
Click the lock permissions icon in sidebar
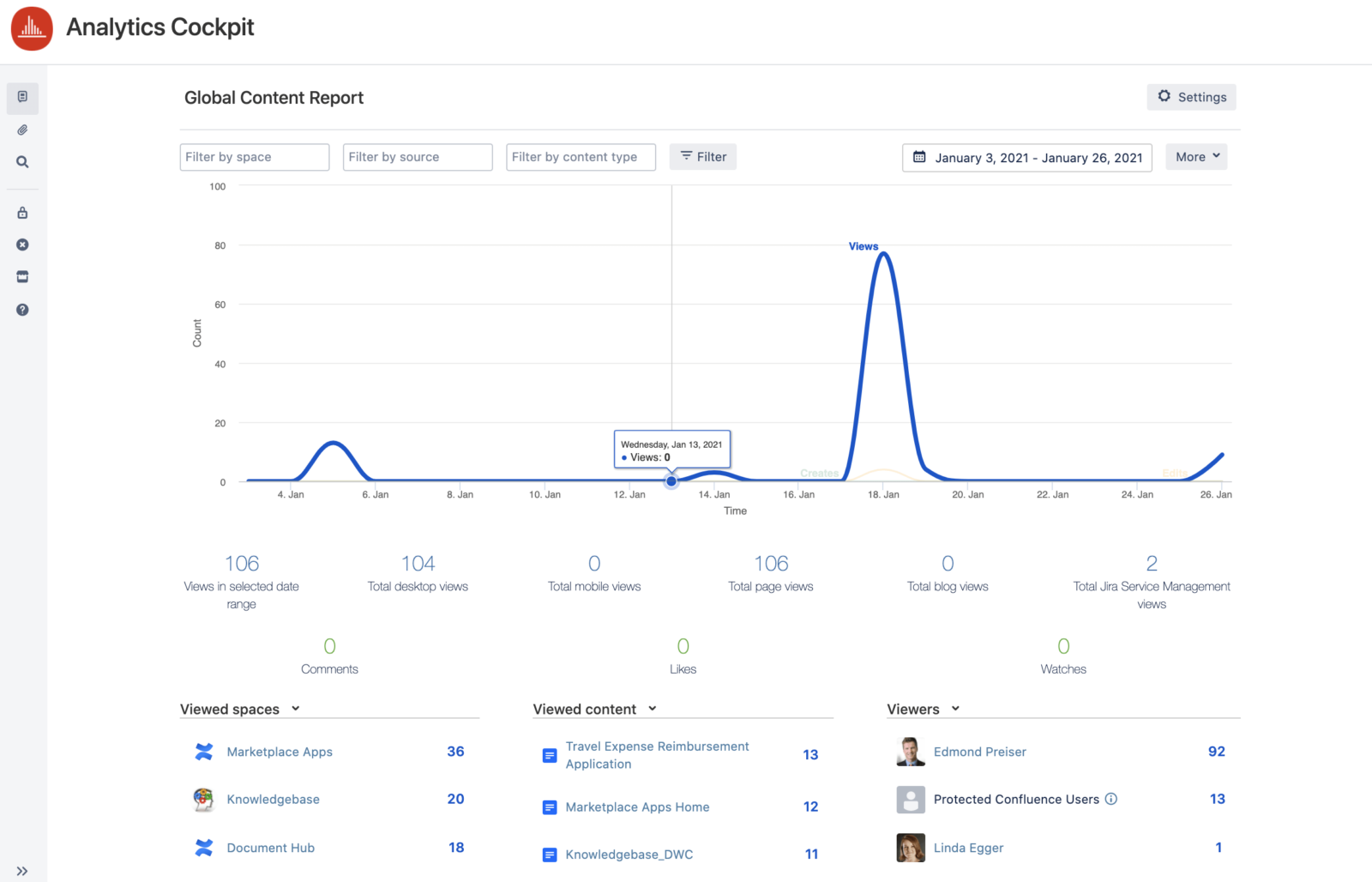(22, 212)
